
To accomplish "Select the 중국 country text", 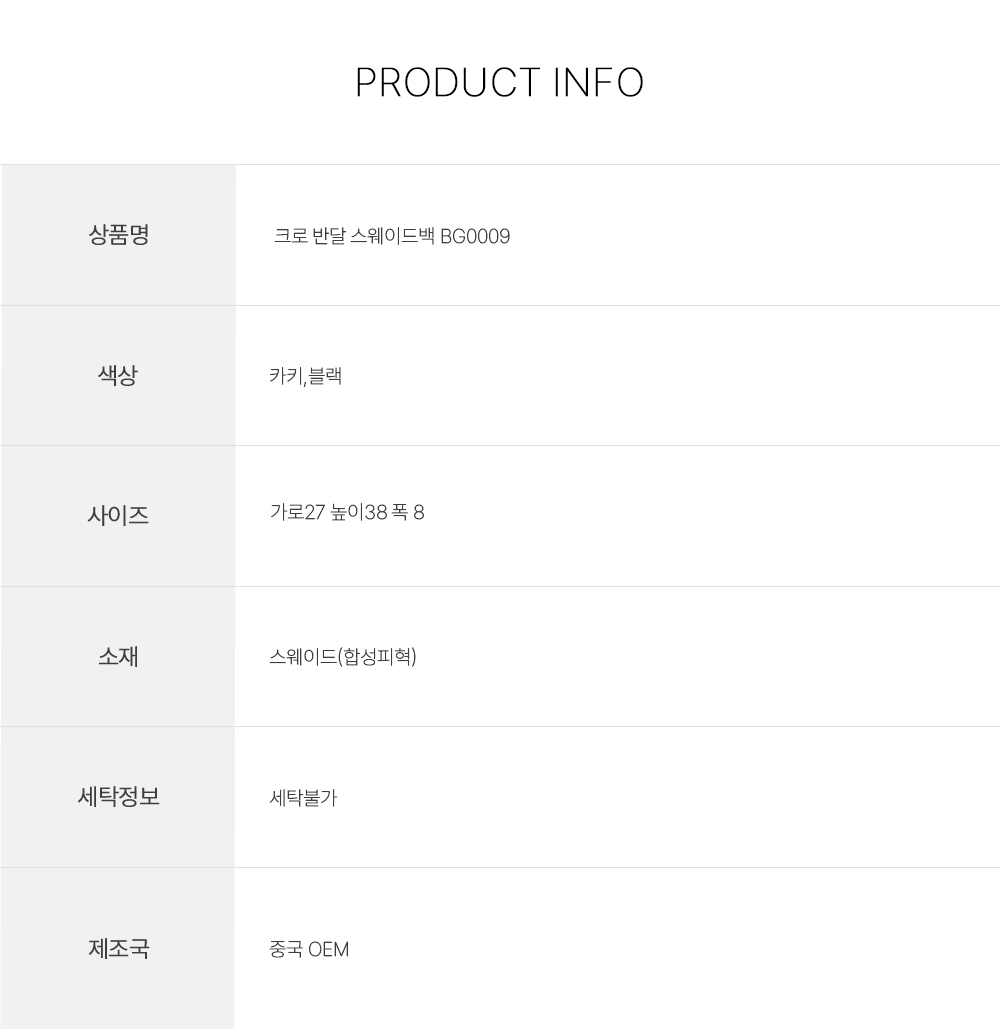I will point(286,949).
